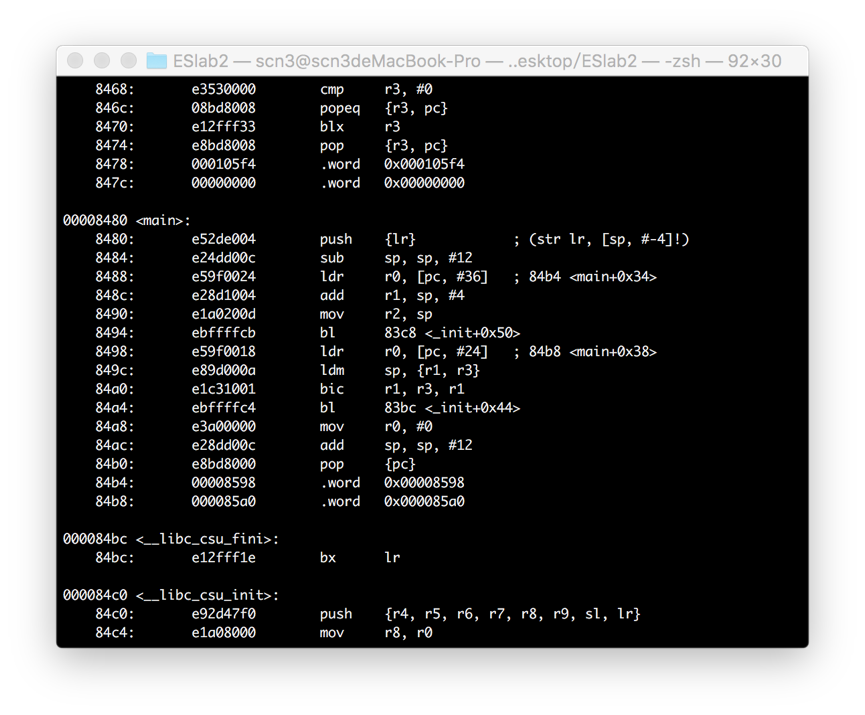Click 'mov r2, sp' at address 8490
This screenshot has height=715, width=865.
point(376,314)
